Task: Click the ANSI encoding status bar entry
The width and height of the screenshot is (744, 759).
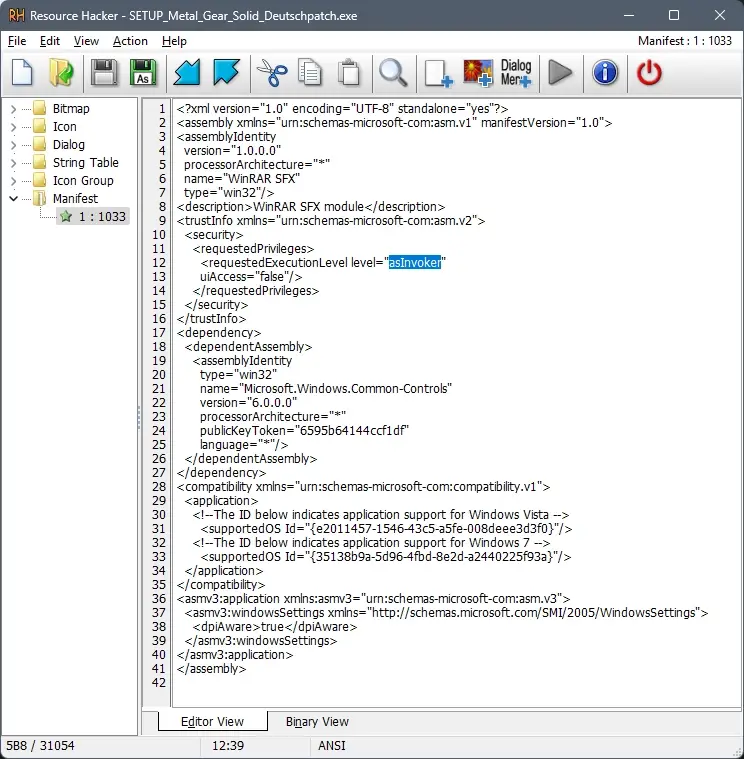Action: pyautogui.click(x=332, y=745)
